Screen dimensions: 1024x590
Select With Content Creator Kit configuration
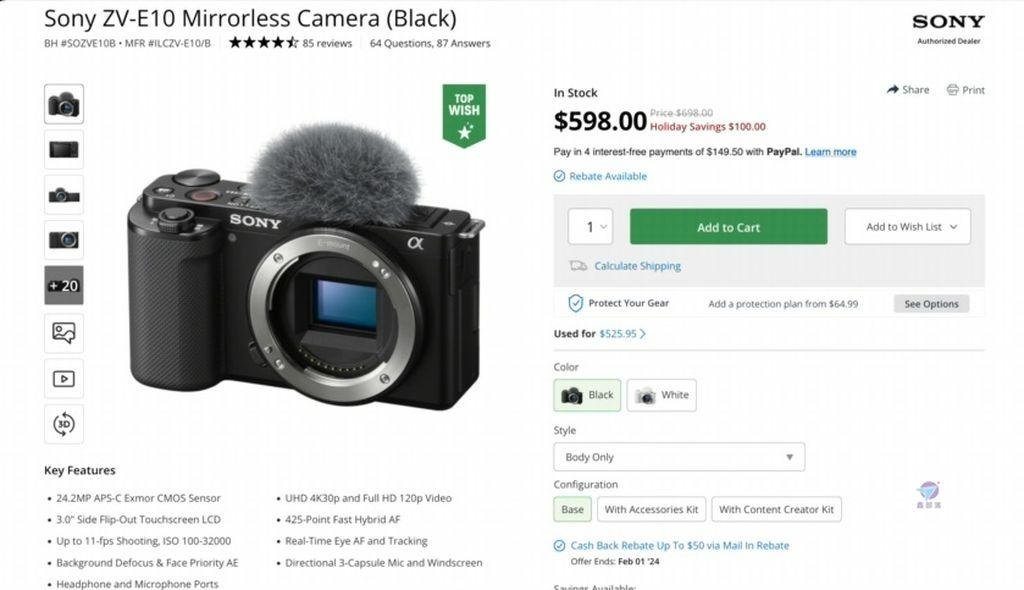click(x=777, y=509)
